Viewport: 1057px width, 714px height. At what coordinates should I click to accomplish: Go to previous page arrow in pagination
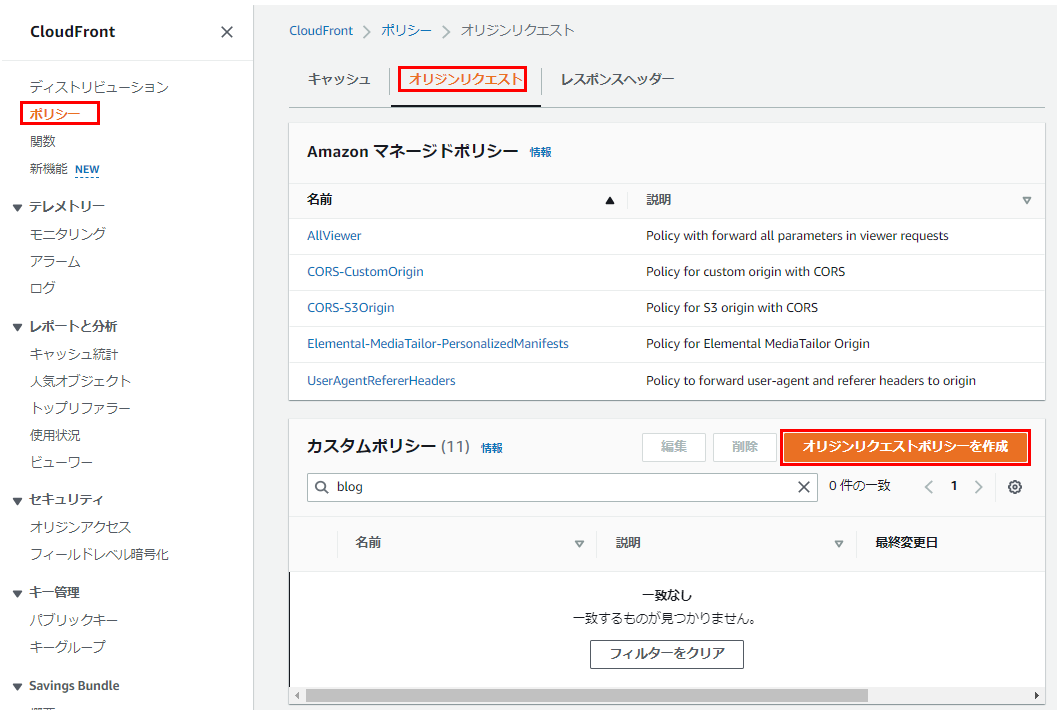(929, 487)
